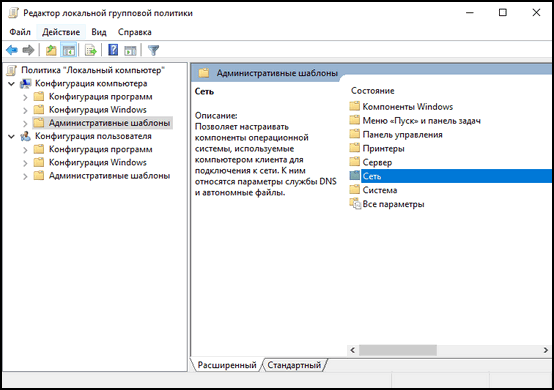
Task: Click the up-one-level folder toolbar icon
Action: (x=51, y=50)
